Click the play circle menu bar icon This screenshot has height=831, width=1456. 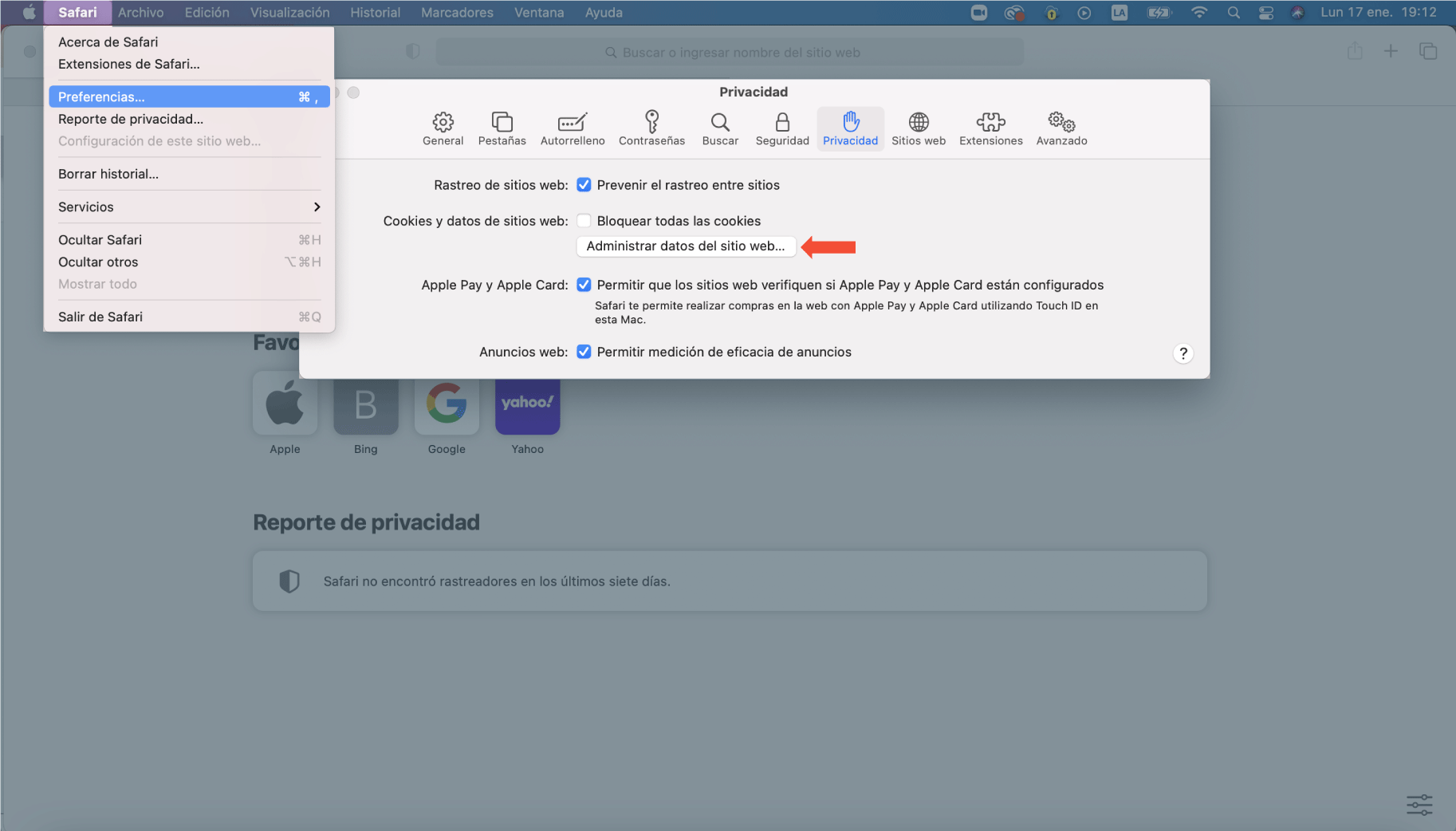(x=1084, y=13)
